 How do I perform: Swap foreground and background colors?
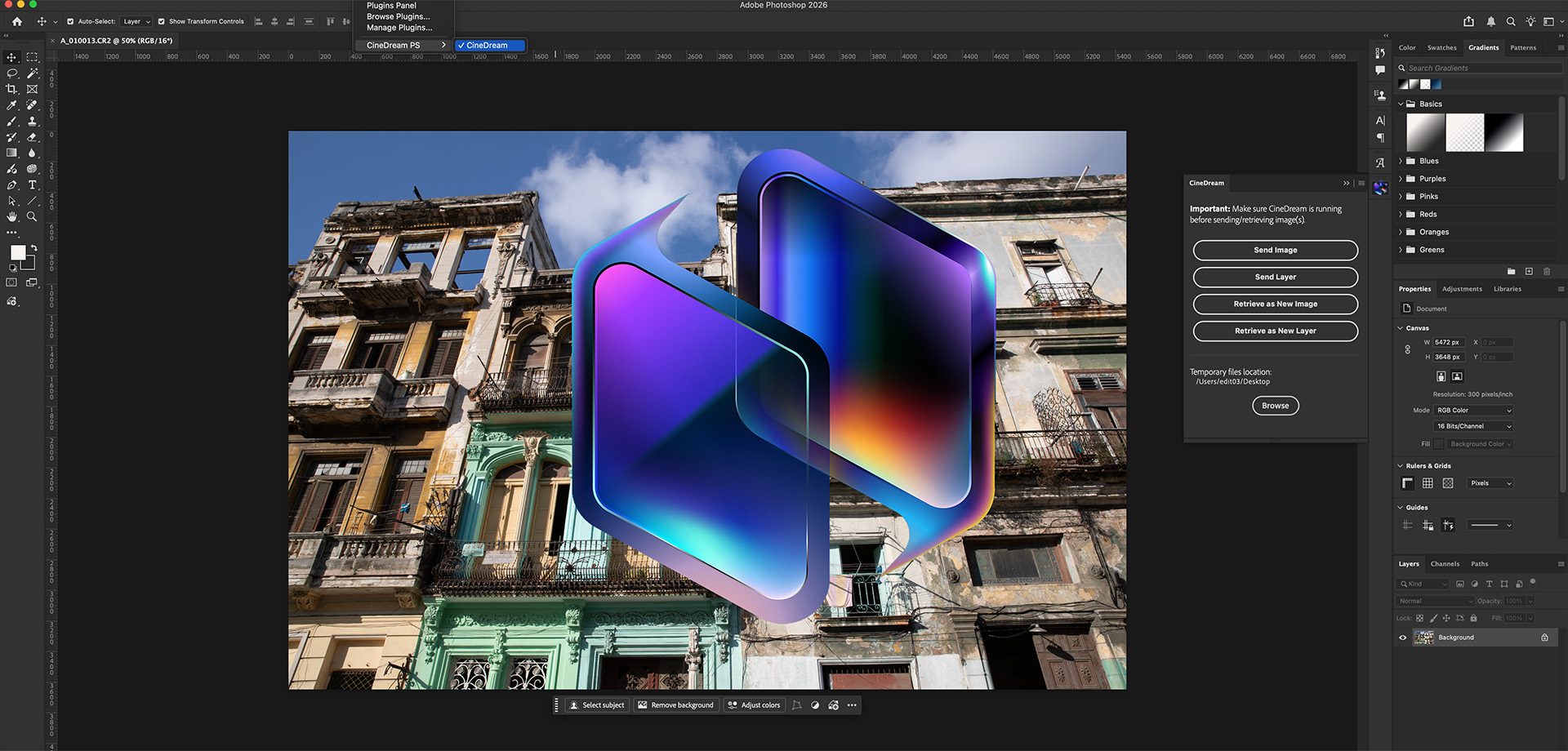33,247
